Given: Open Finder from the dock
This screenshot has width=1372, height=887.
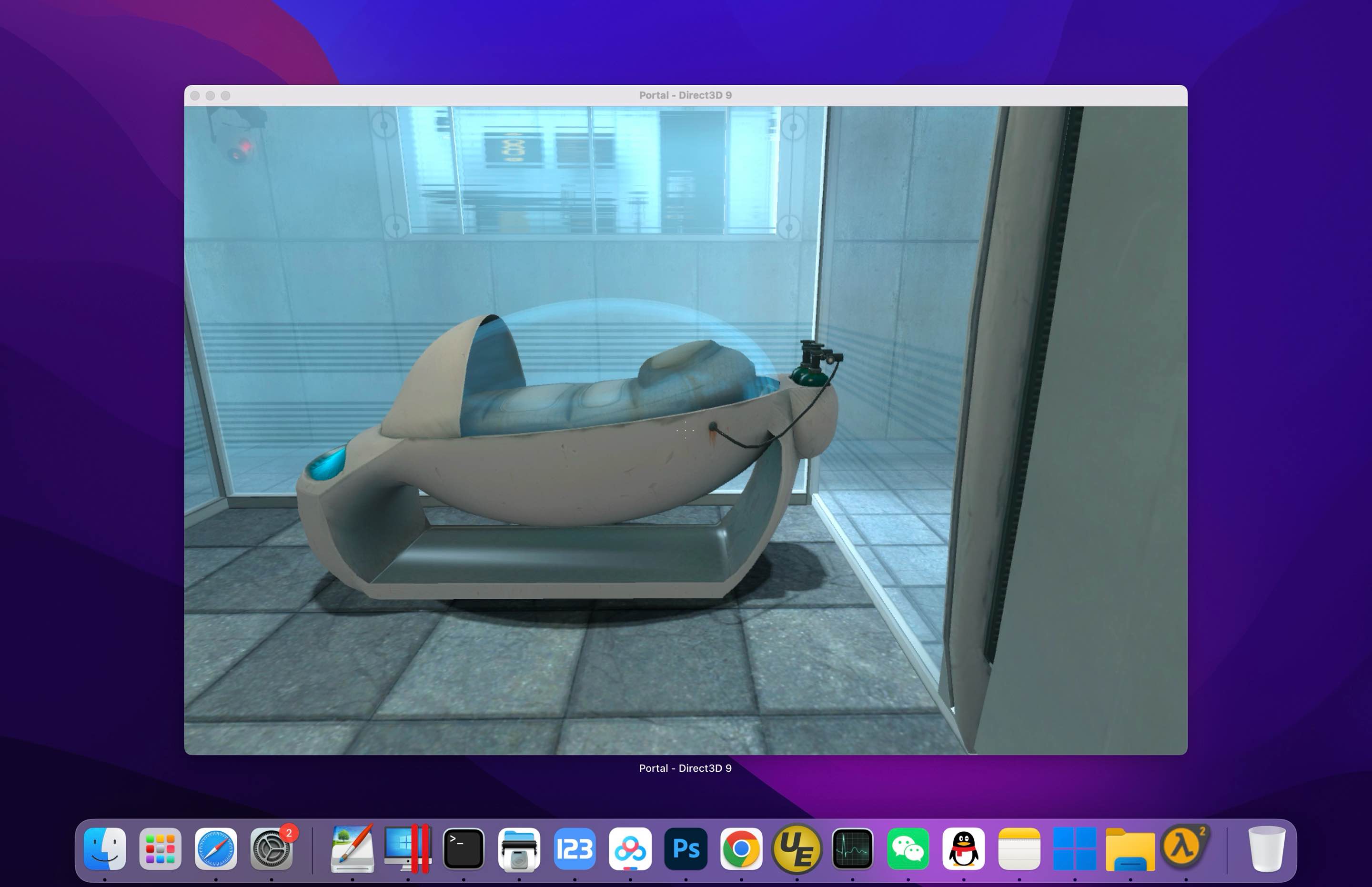Looking at the screenshot, I should coord(105,849).
